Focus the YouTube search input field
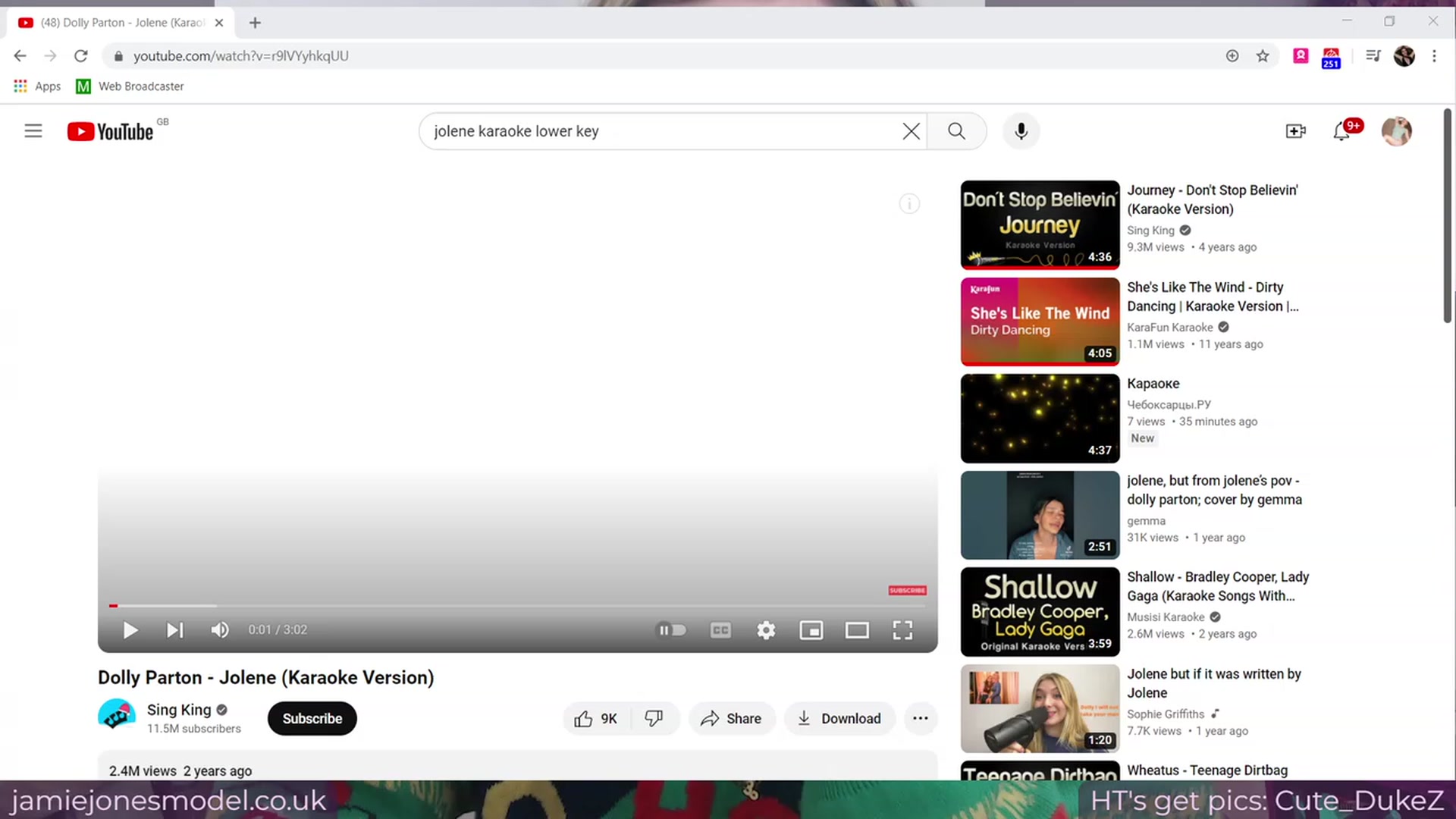Viewport: 1456px width, 819px height. (665, 131)
